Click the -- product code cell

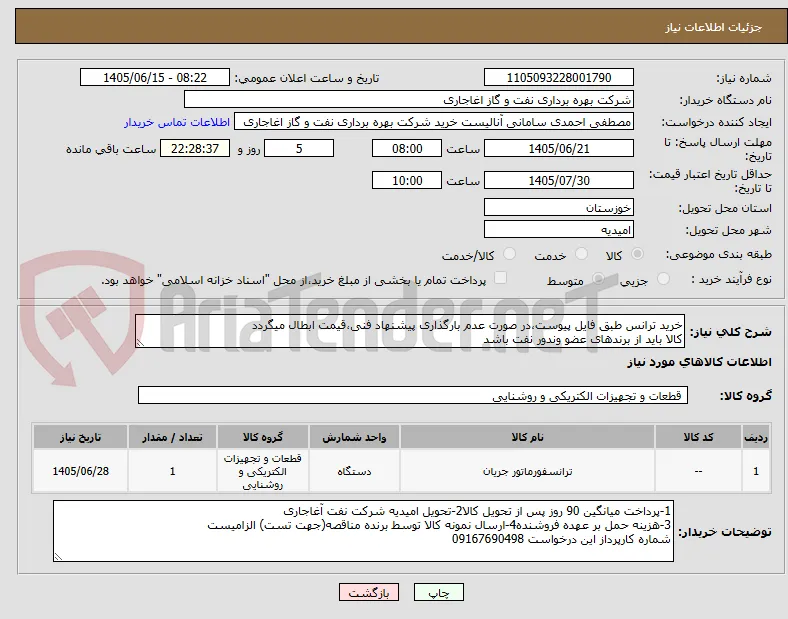pos(698,471)
